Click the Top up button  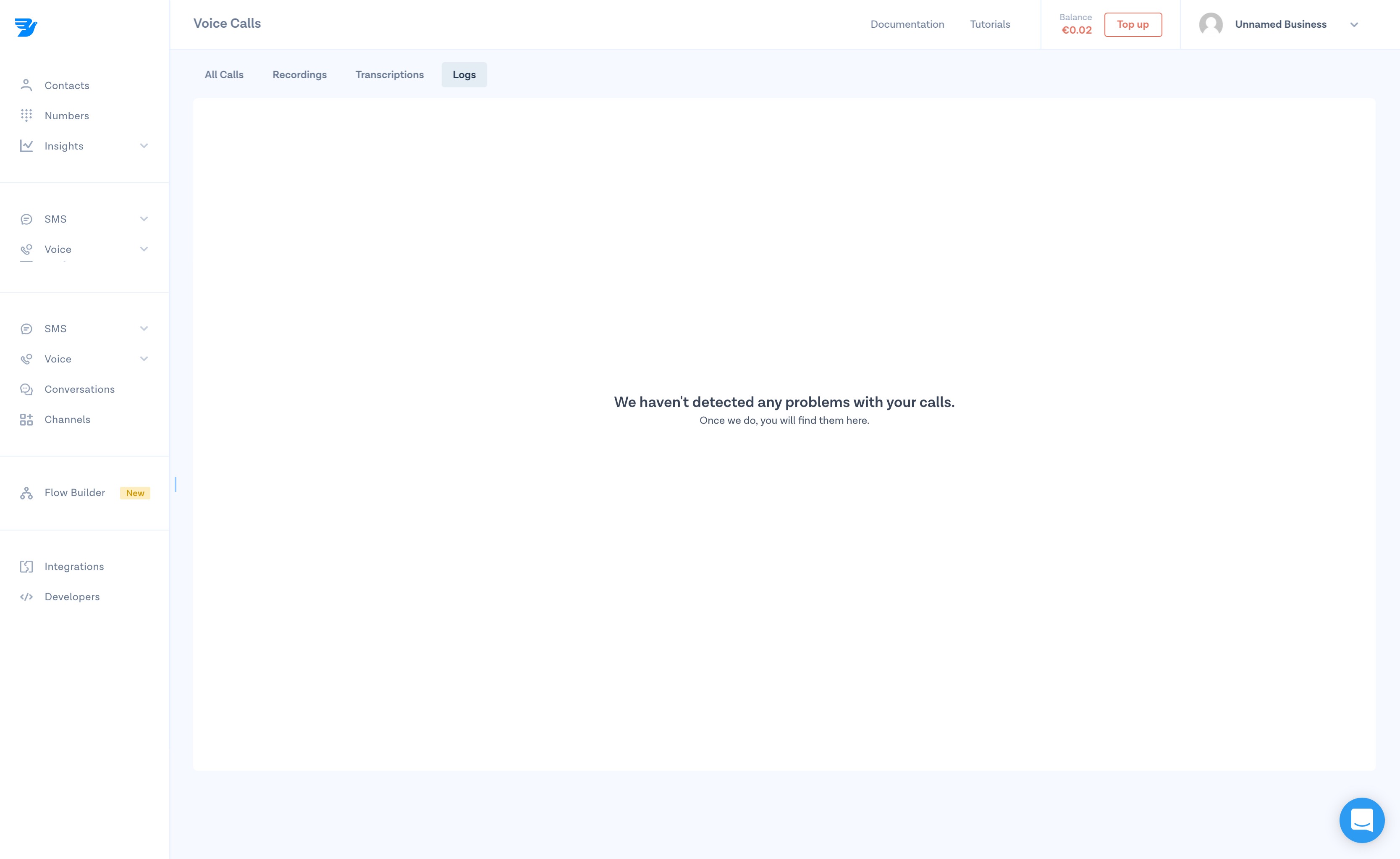click(1133, 24)
